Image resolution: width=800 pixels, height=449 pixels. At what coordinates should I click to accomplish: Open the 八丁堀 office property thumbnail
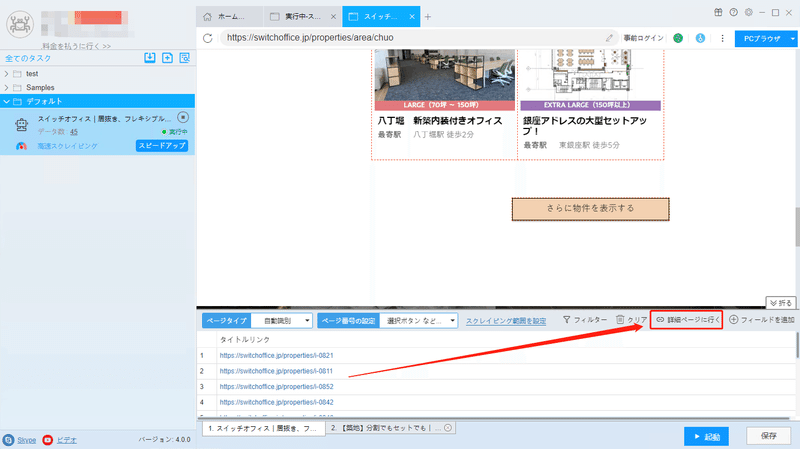coord(444,74)
